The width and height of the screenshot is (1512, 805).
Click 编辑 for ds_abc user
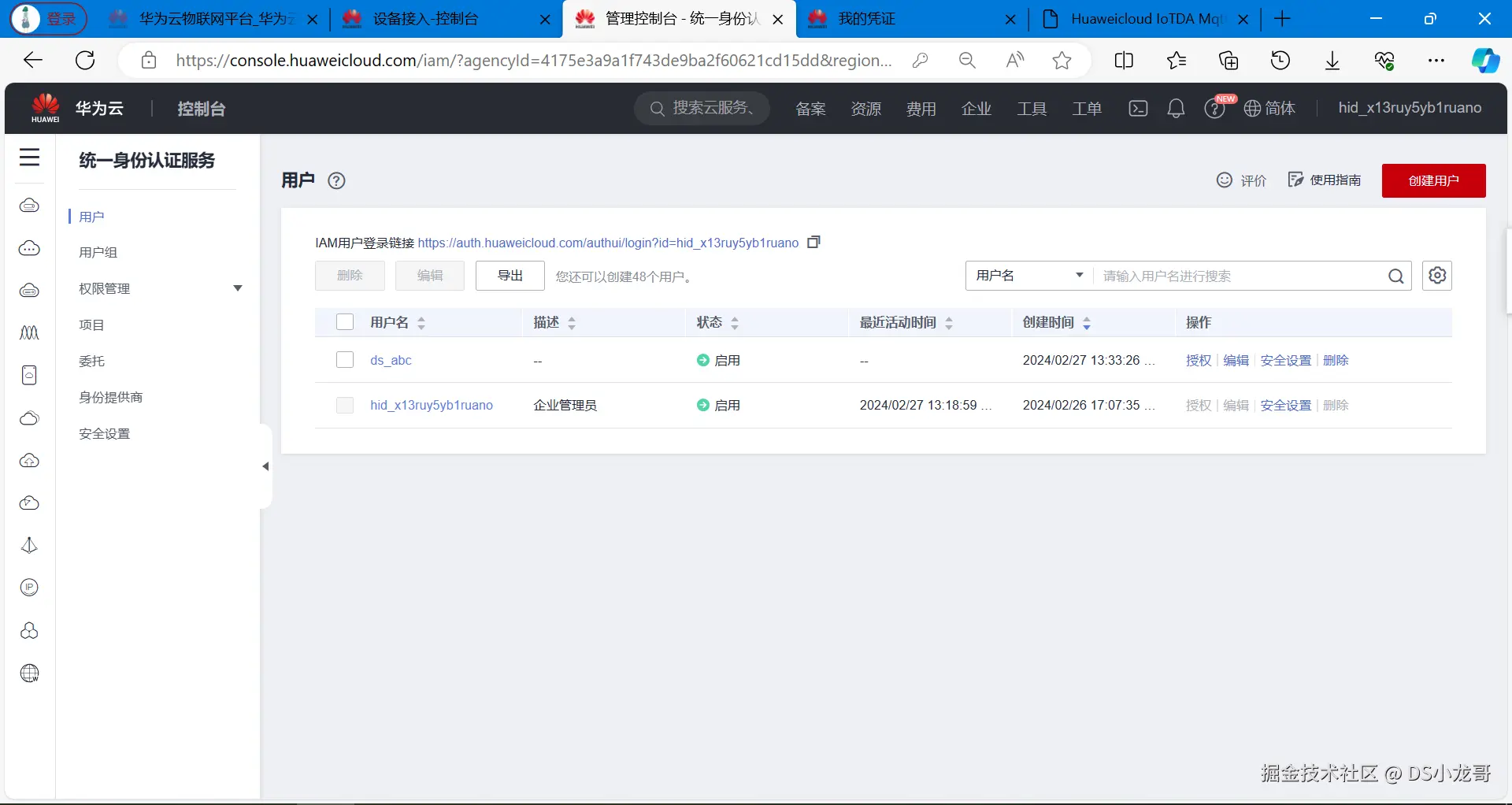click(x=1236, y=360)
